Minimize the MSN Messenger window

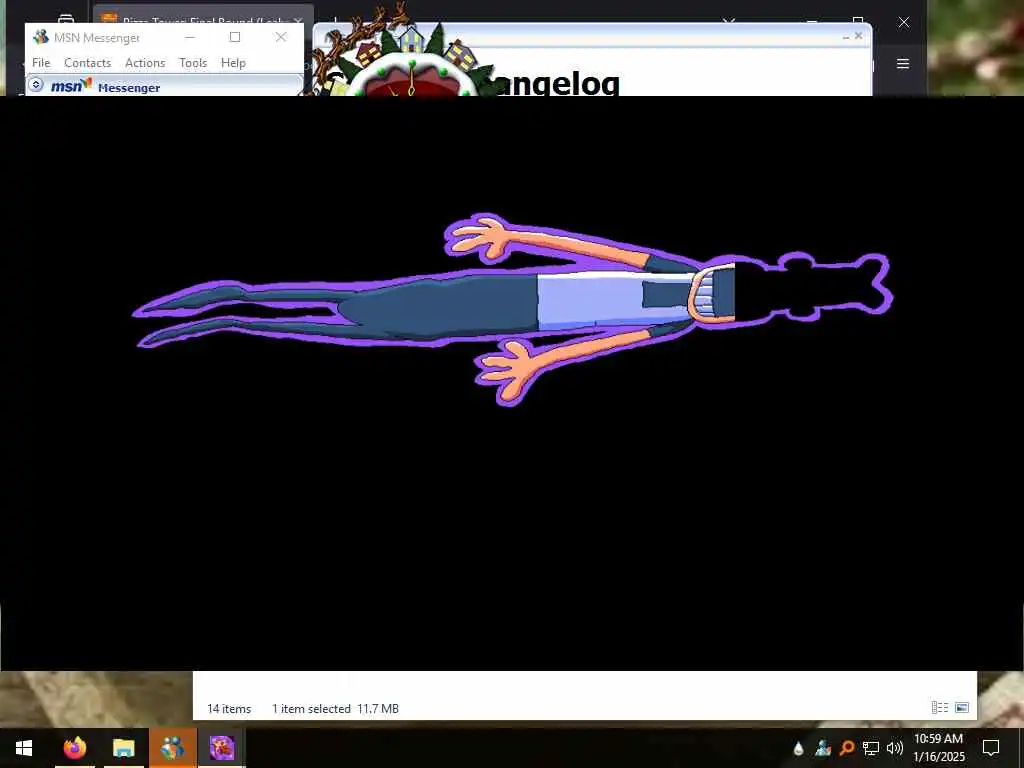click(189, 37)
